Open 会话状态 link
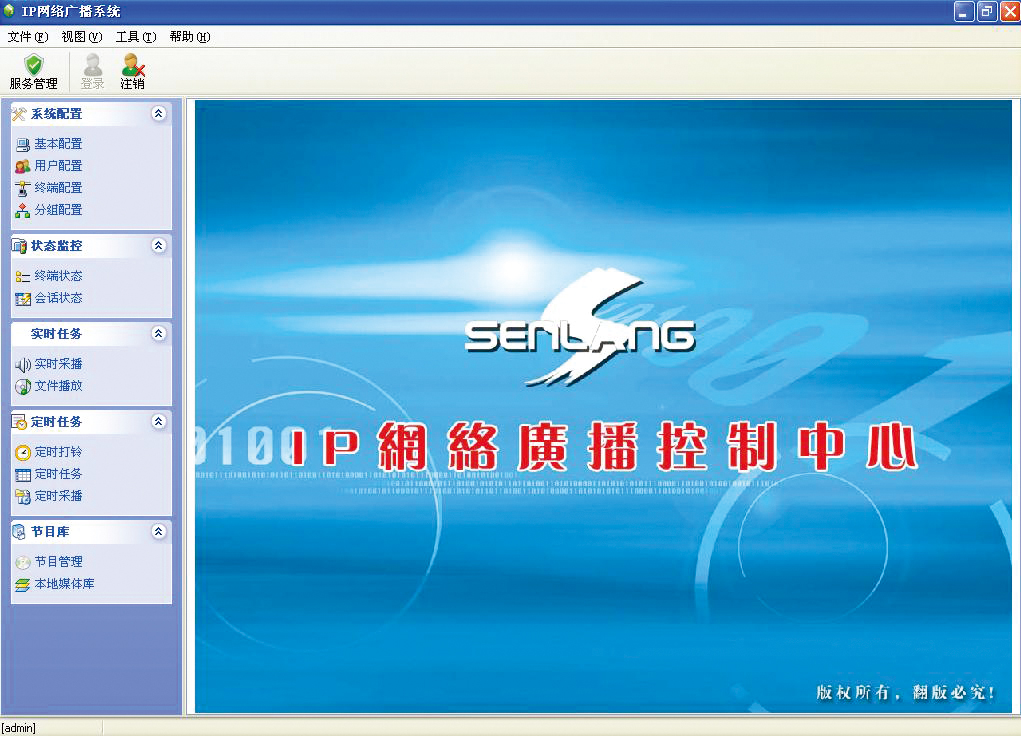 pos(59,298)
